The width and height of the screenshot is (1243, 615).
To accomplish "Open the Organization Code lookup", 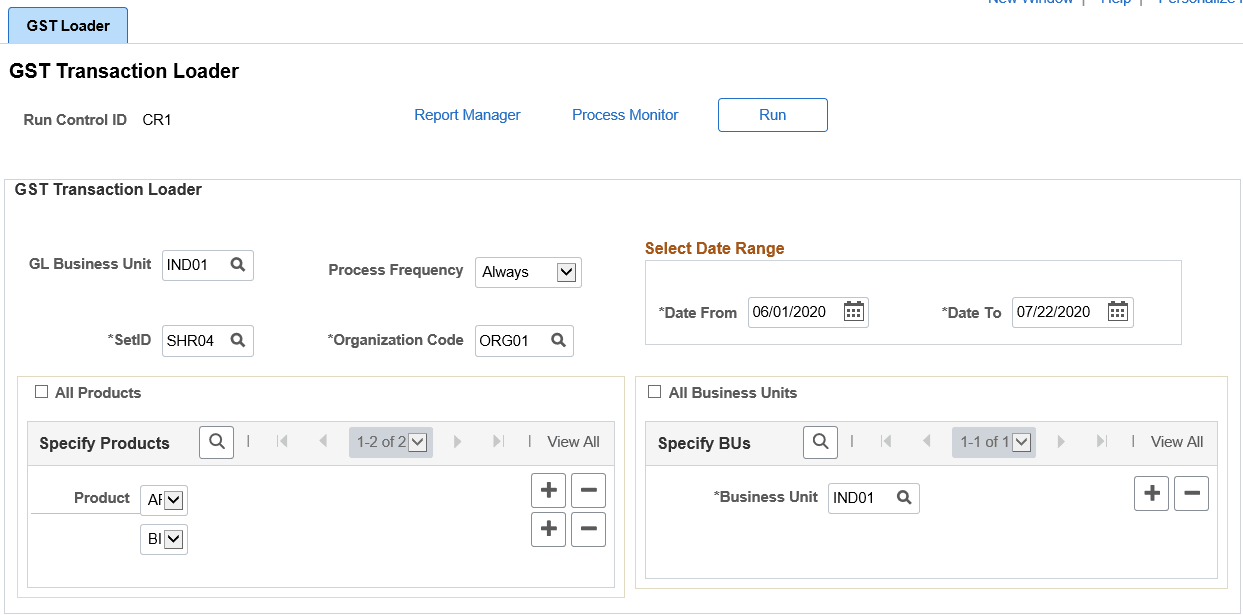I will (x=557, y=340).
